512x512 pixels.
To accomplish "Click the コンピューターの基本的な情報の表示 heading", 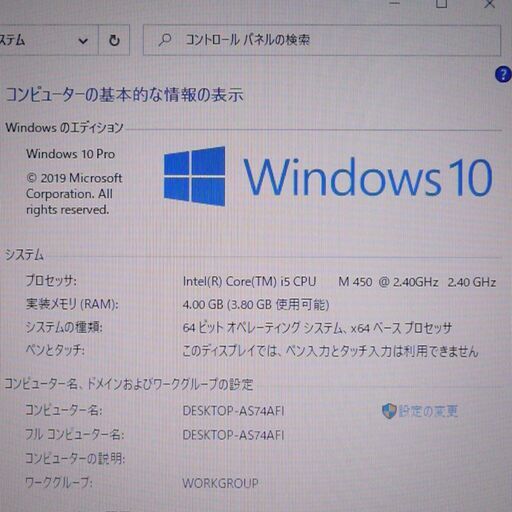I will (124, 94).
